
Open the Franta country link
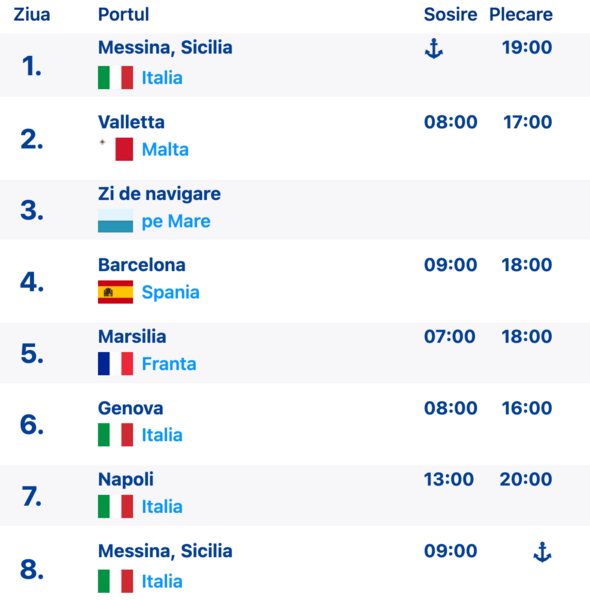169,364
